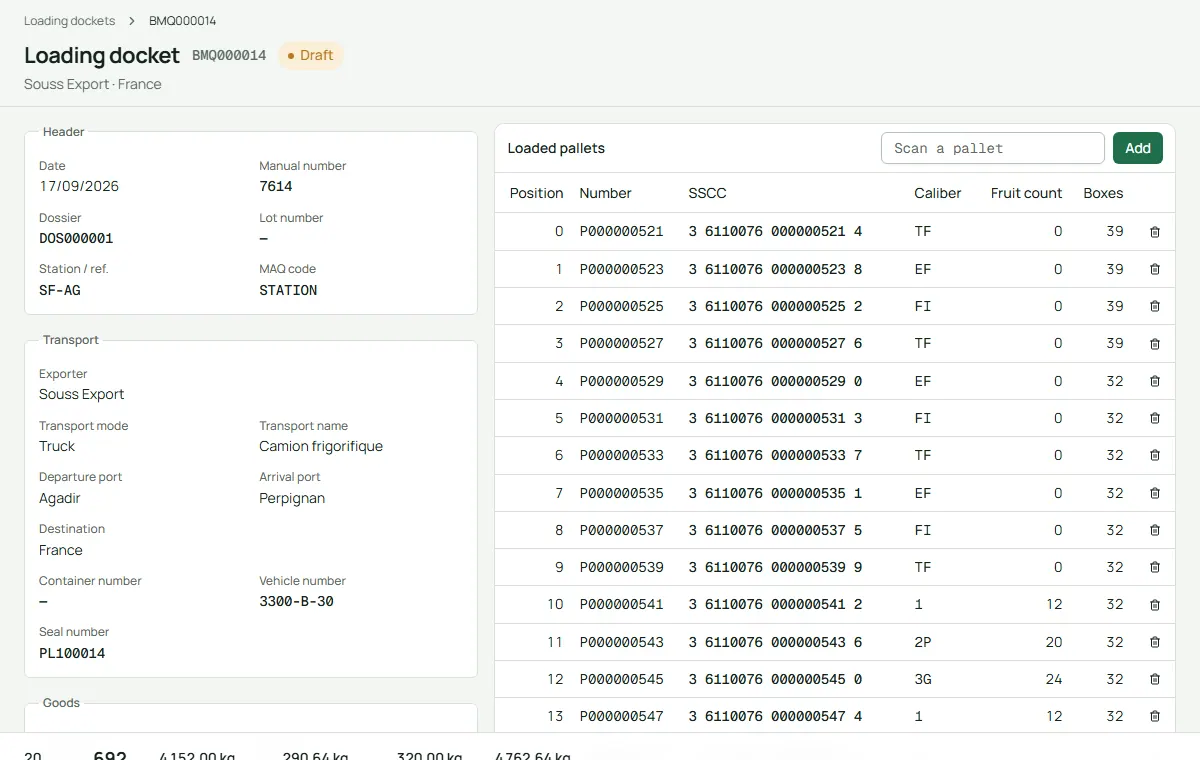
Task: Click pallet number P000000521
Action: [x=622, y=232]
